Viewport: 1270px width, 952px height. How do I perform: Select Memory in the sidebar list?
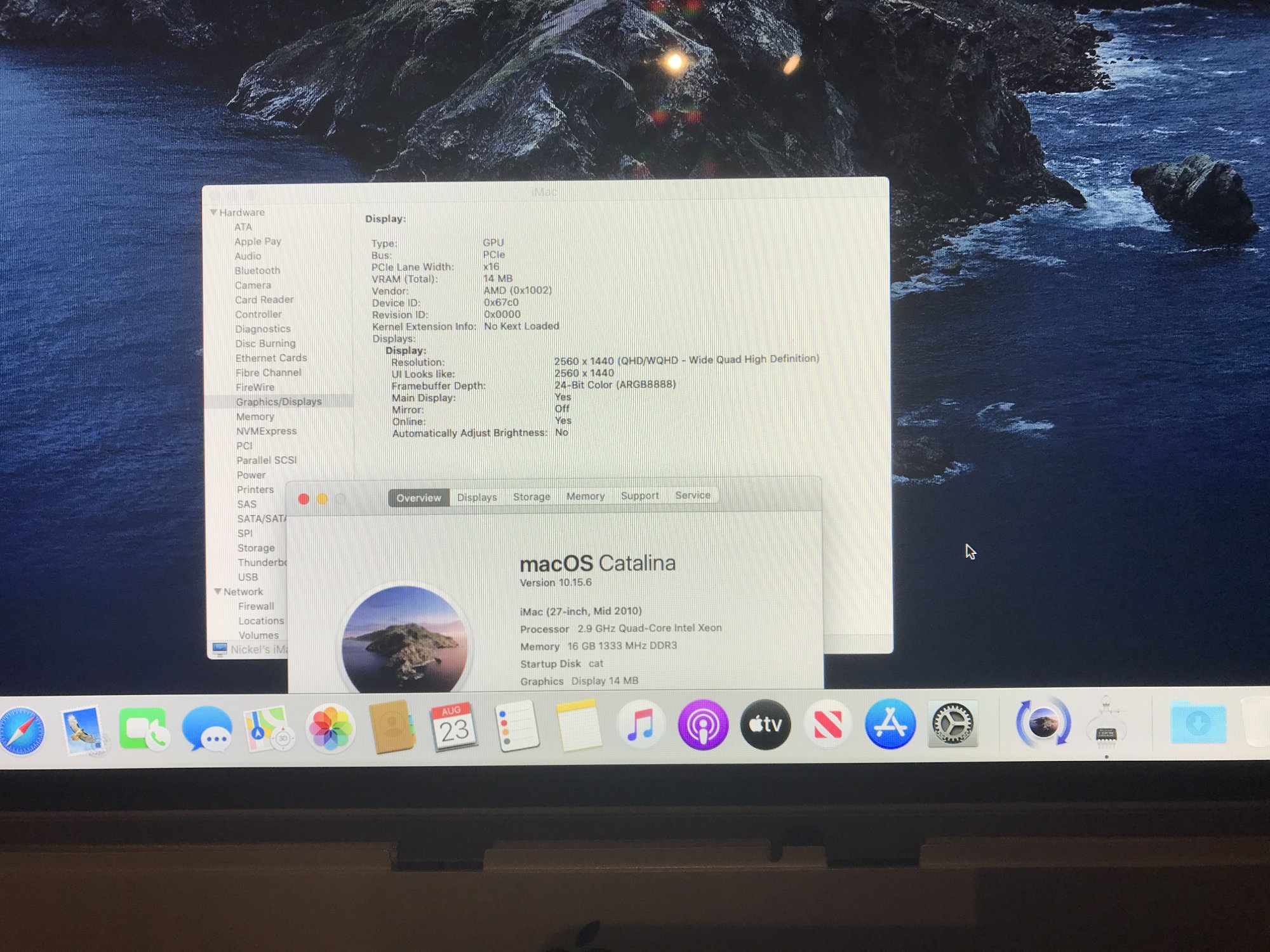(x=255, y=416)
